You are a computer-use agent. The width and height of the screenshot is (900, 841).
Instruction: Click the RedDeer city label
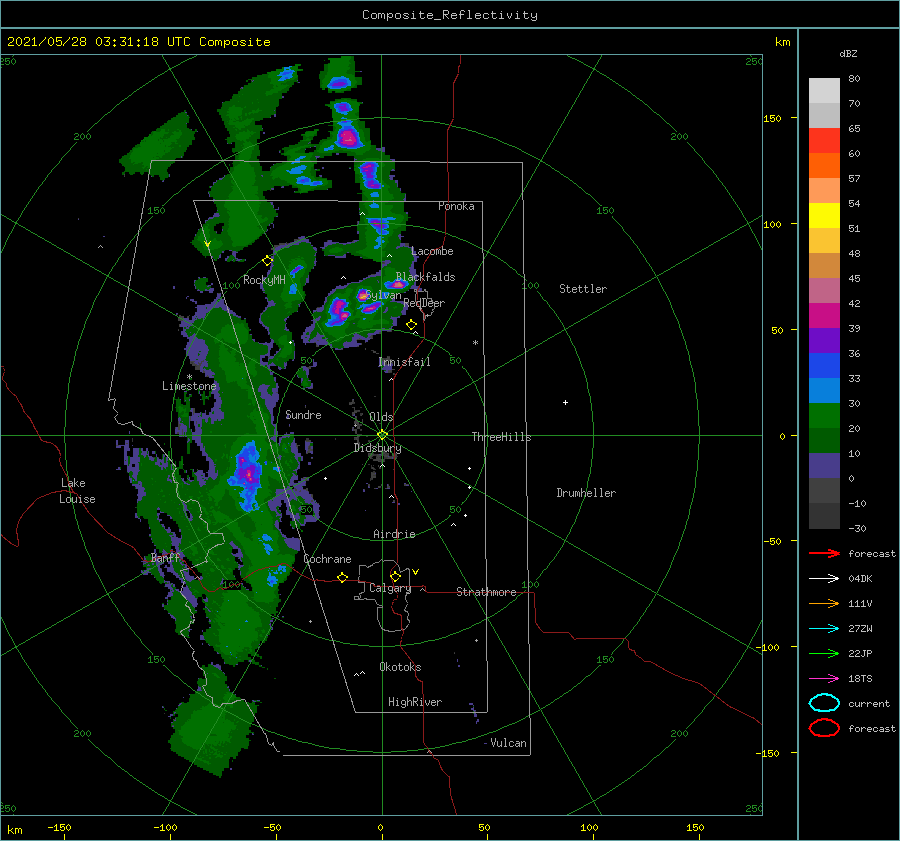424,303
